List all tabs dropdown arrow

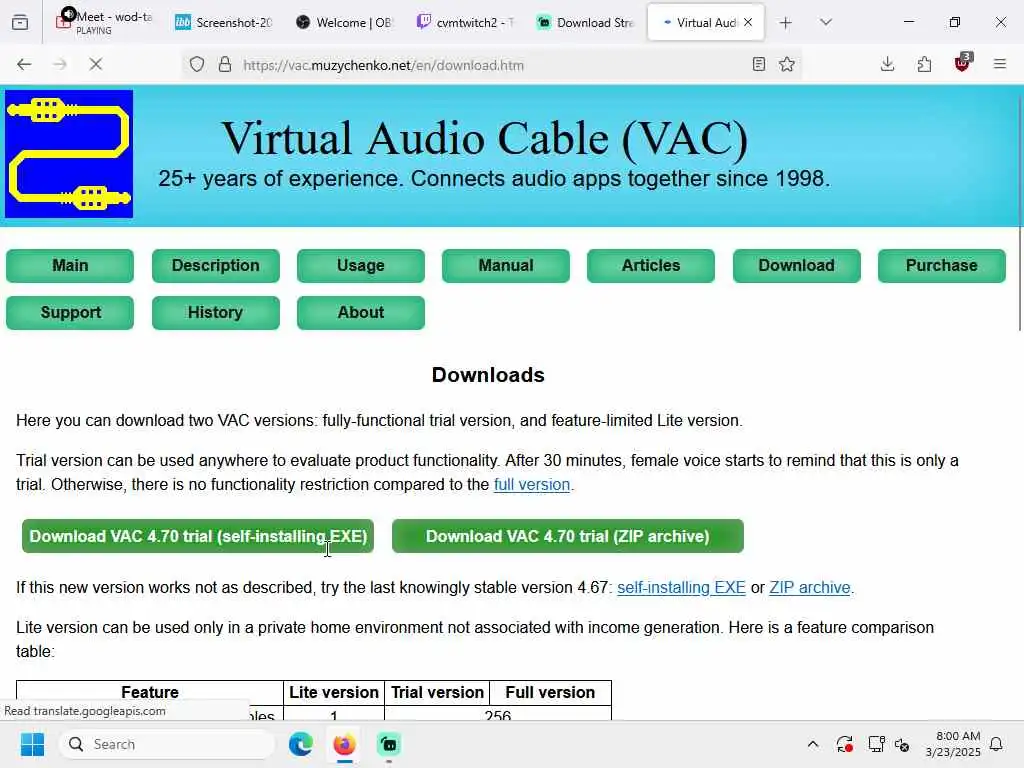tap(826, 22)
